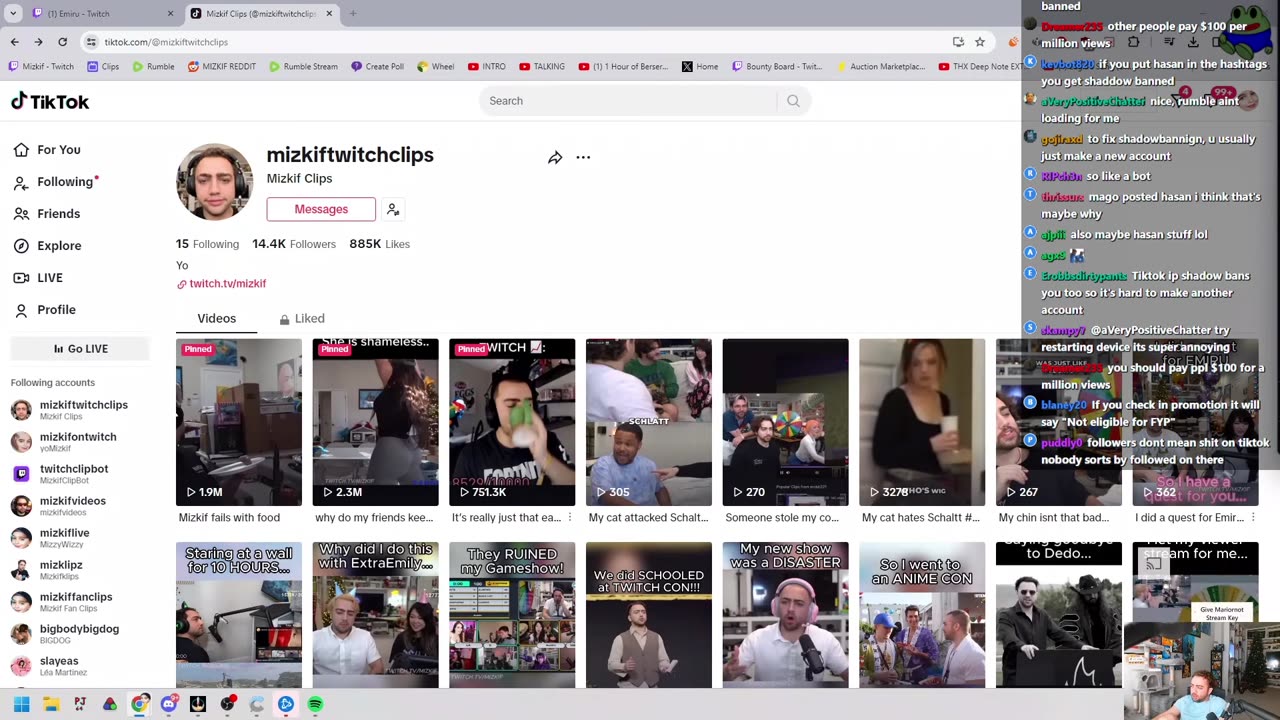Open 'My new show was a DISASTER' video
Screen dimensions: 1280x720
point(785,615)
